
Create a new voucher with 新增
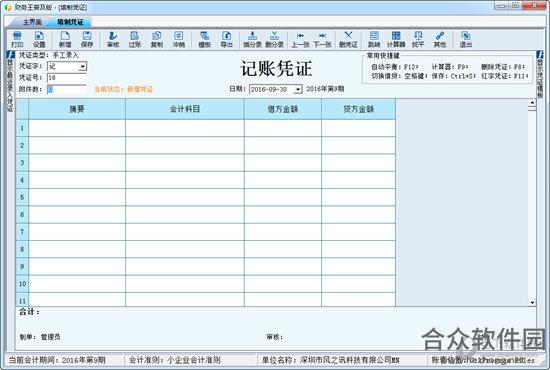[x=65, y=39]
